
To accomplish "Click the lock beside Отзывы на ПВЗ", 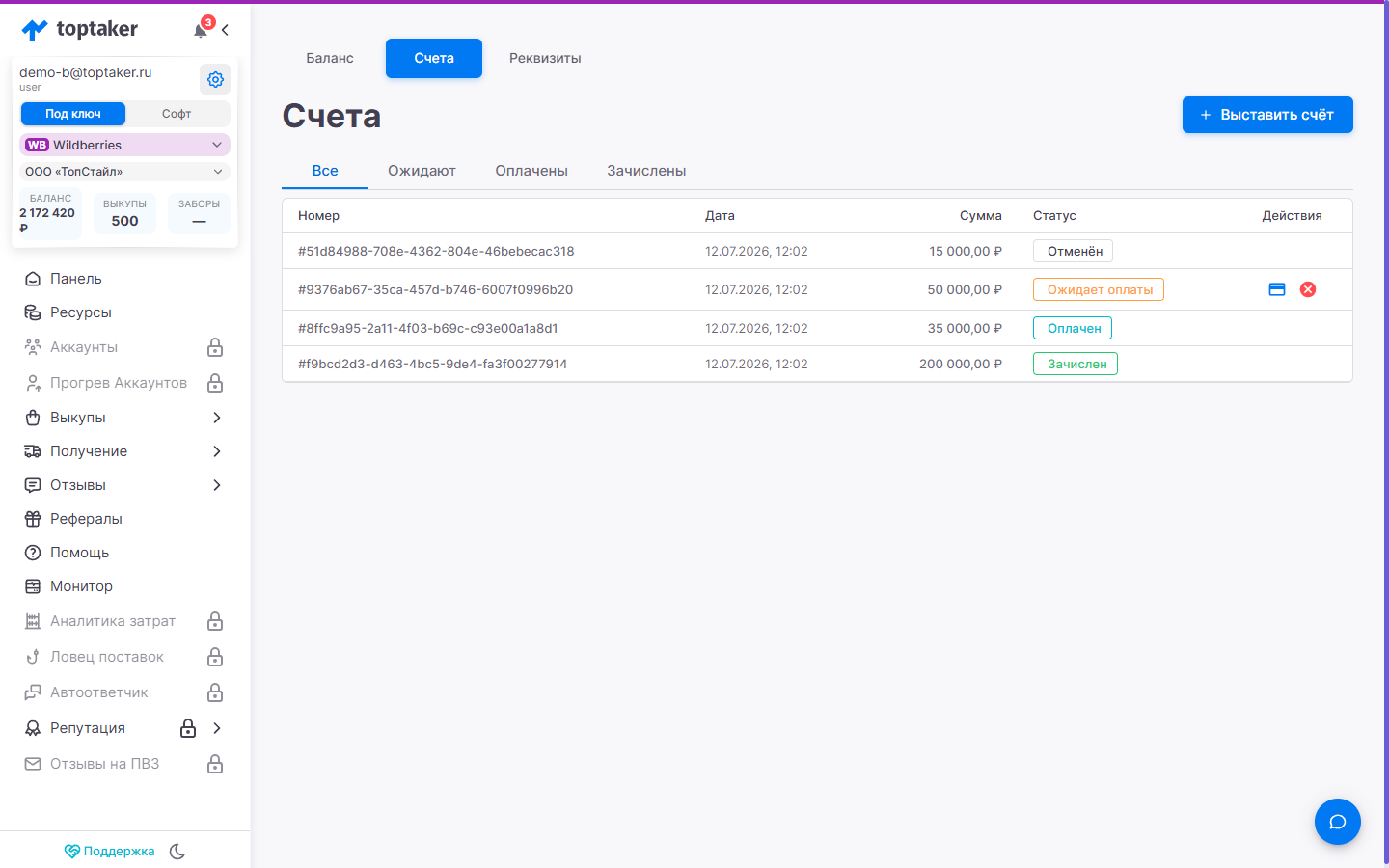I will click(215, 764).
